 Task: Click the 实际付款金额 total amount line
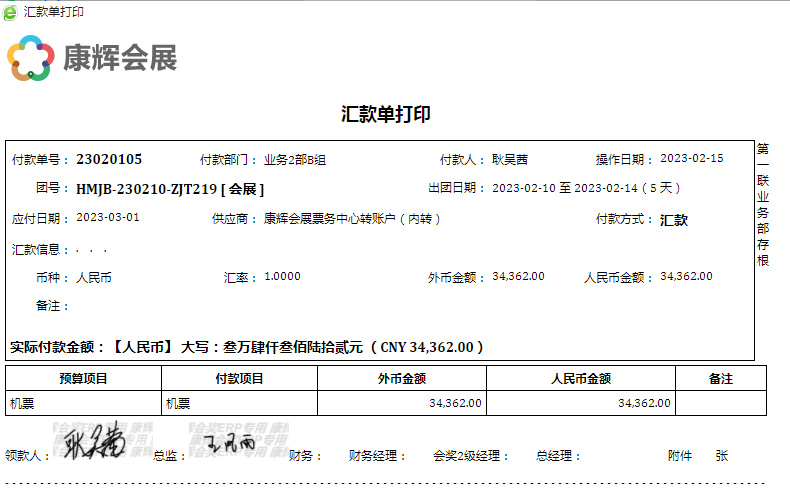247,347
